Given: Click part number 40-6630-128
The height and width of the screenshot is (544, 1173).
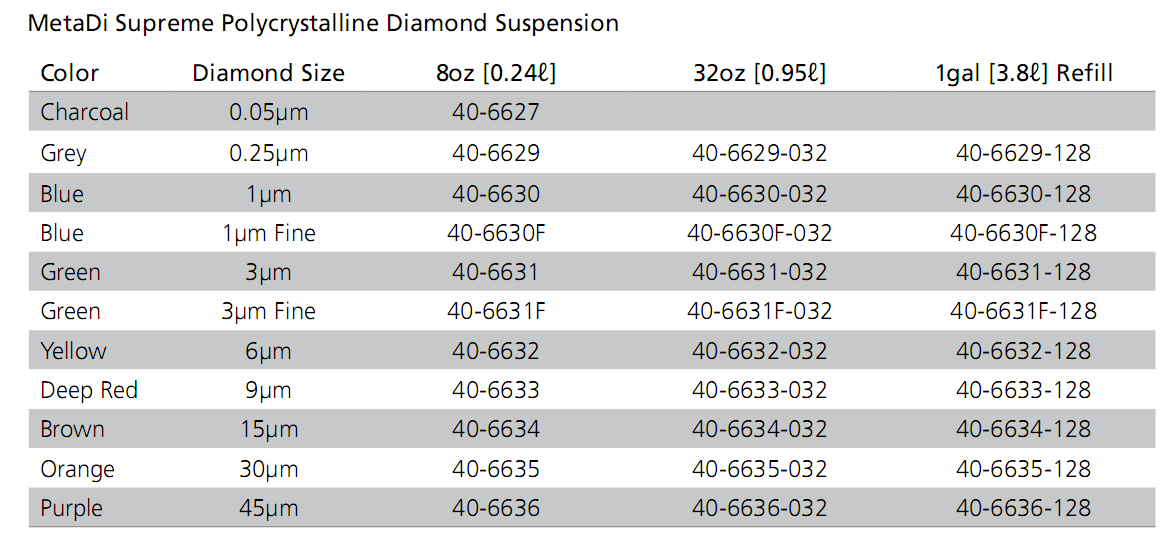Looking at the screenshot, I should pyautogui.click(x=1023, y=194).
